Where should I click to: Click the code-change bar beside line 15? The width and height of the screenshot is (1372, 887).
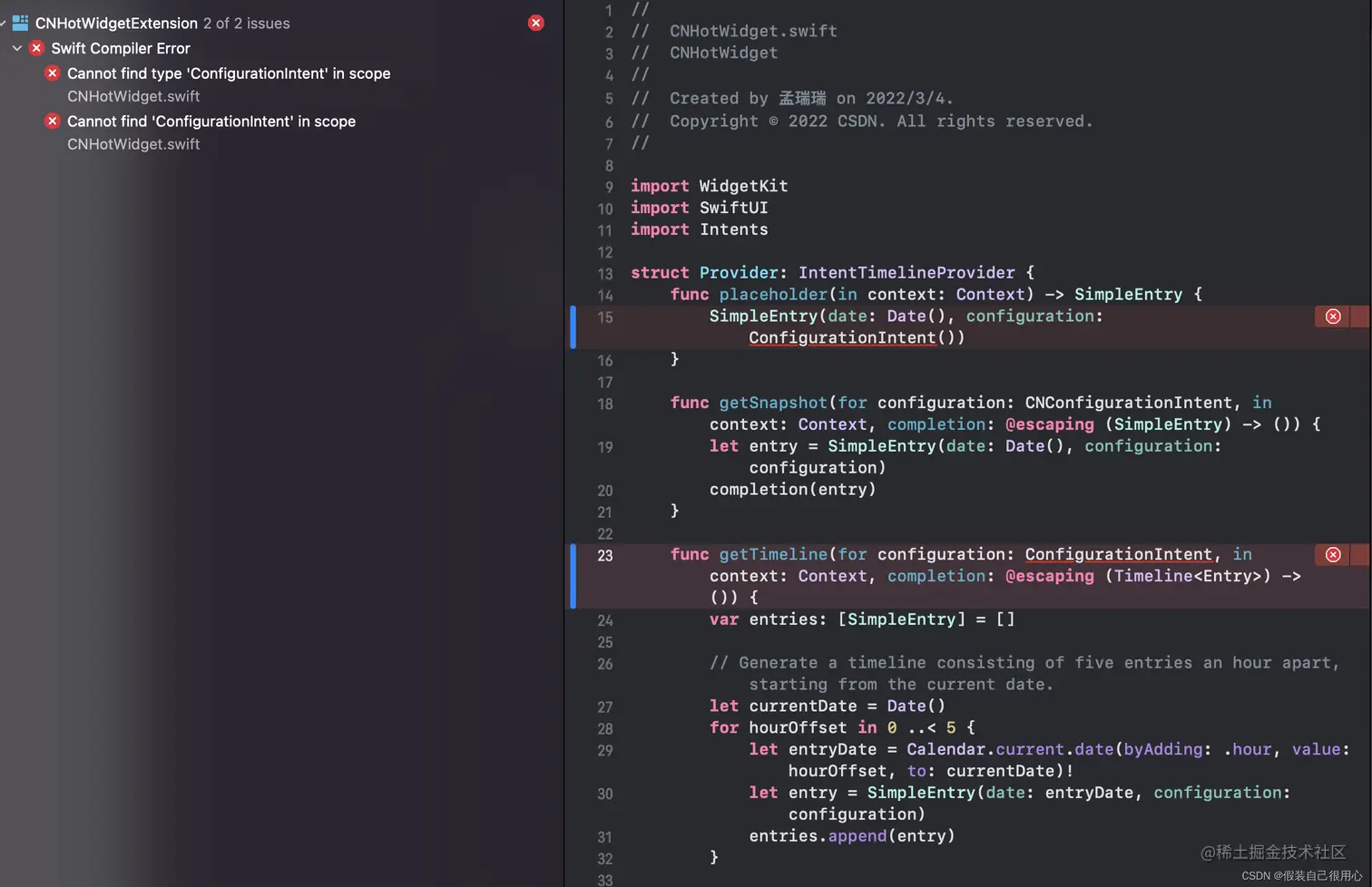(x=573, y=327)
